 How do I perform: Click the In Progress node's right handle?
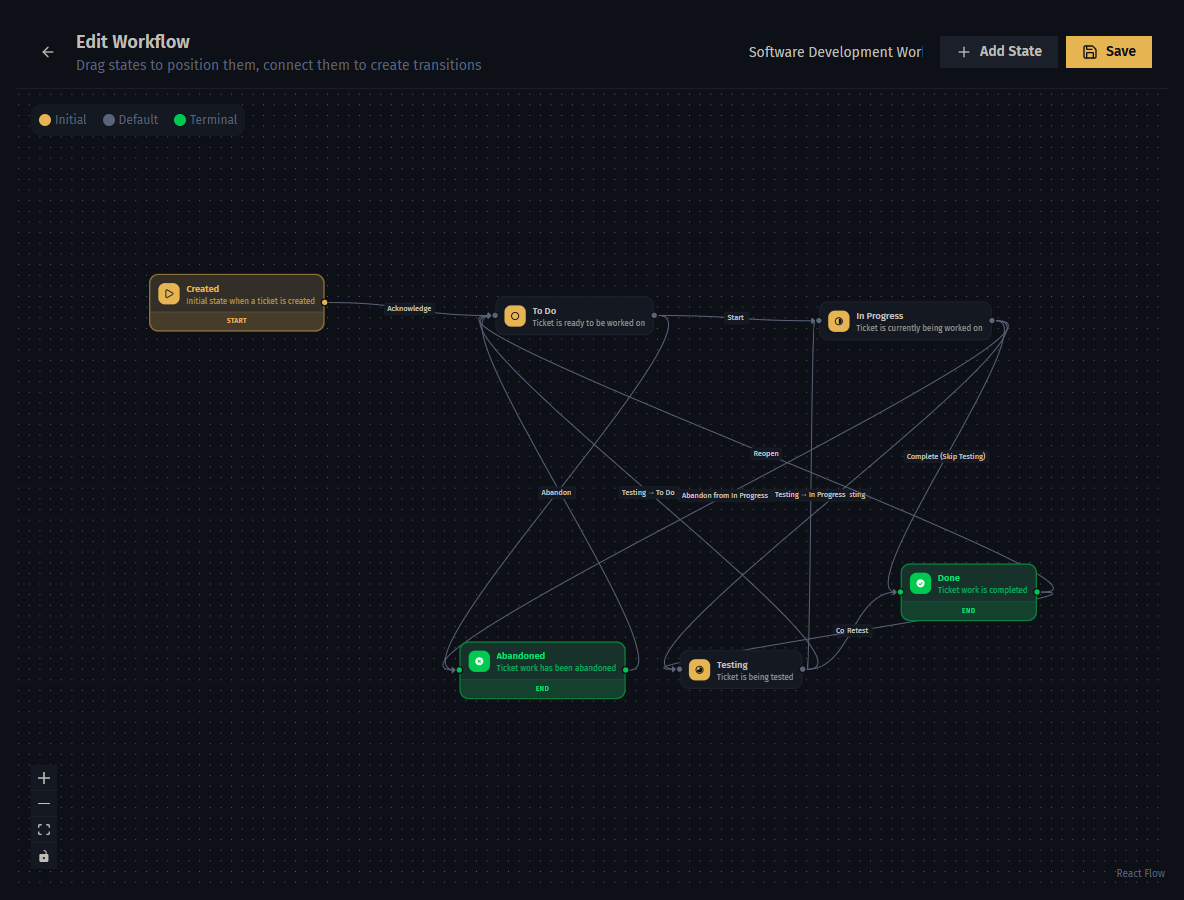[992, 321]
